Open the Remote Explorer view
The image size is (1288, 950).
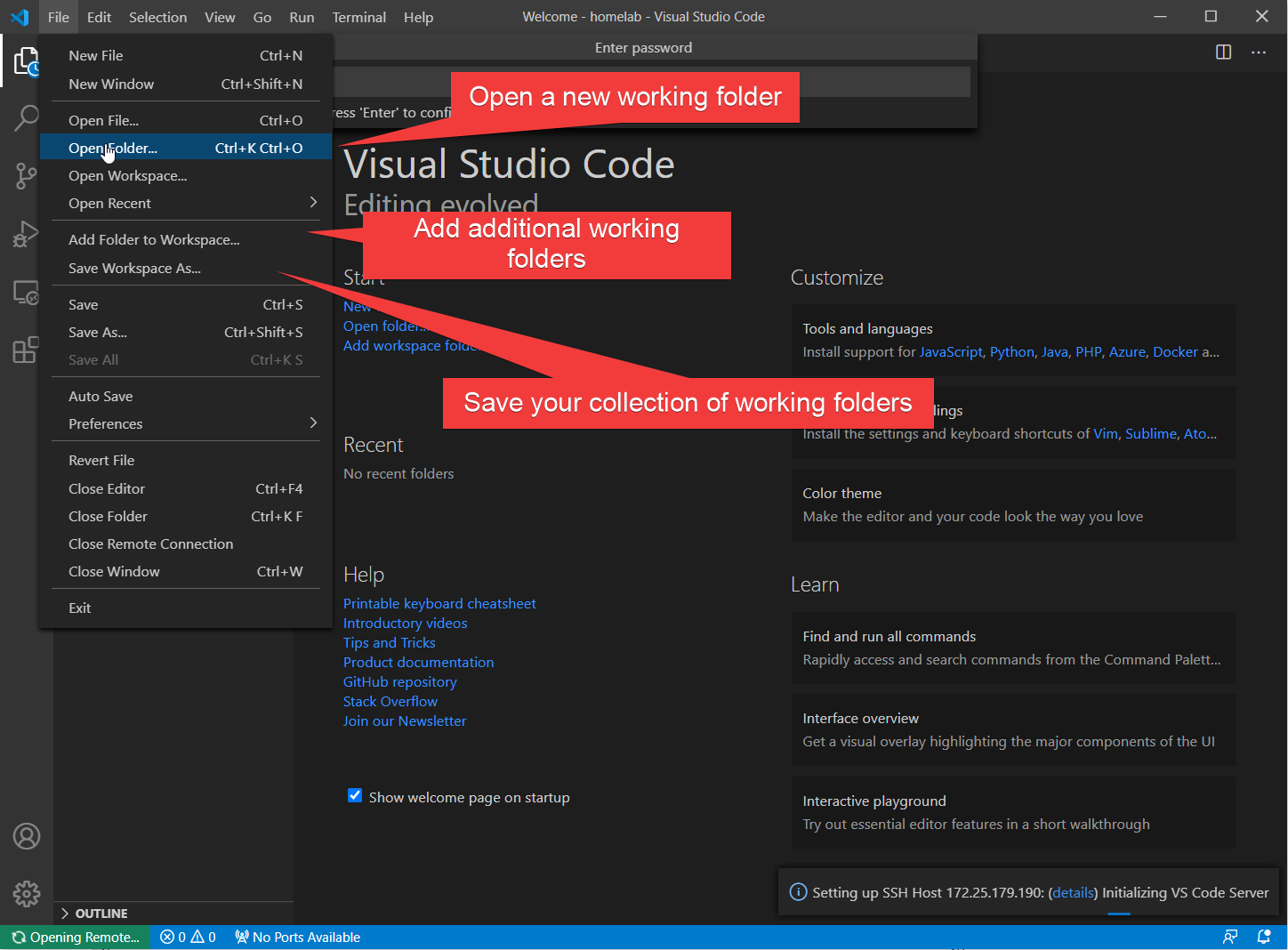click(27, 293)
